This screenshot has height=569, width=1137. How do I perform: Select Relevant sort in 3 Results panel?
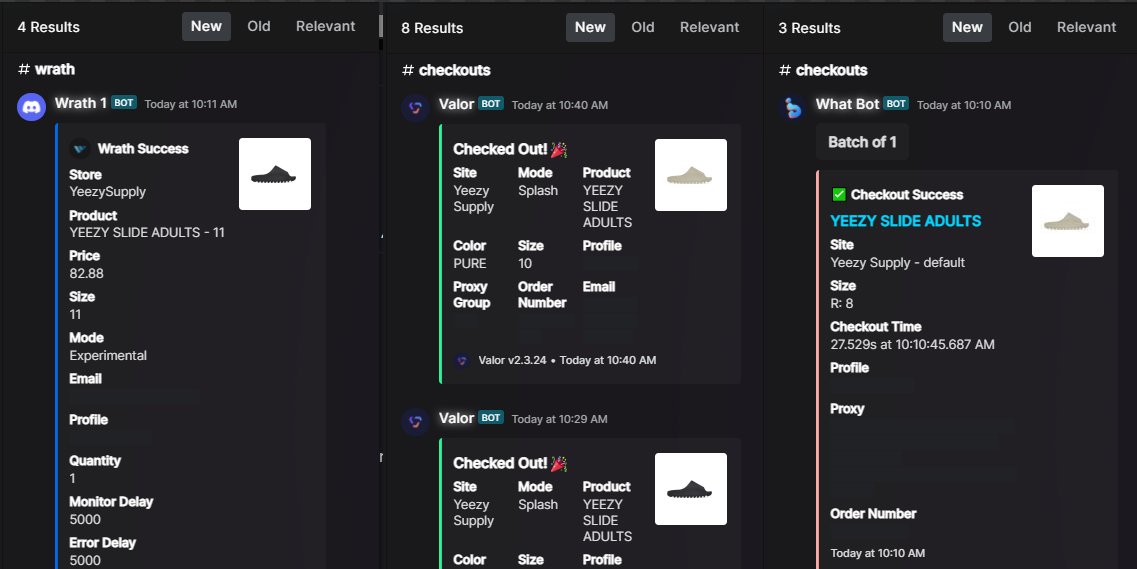1086,28
